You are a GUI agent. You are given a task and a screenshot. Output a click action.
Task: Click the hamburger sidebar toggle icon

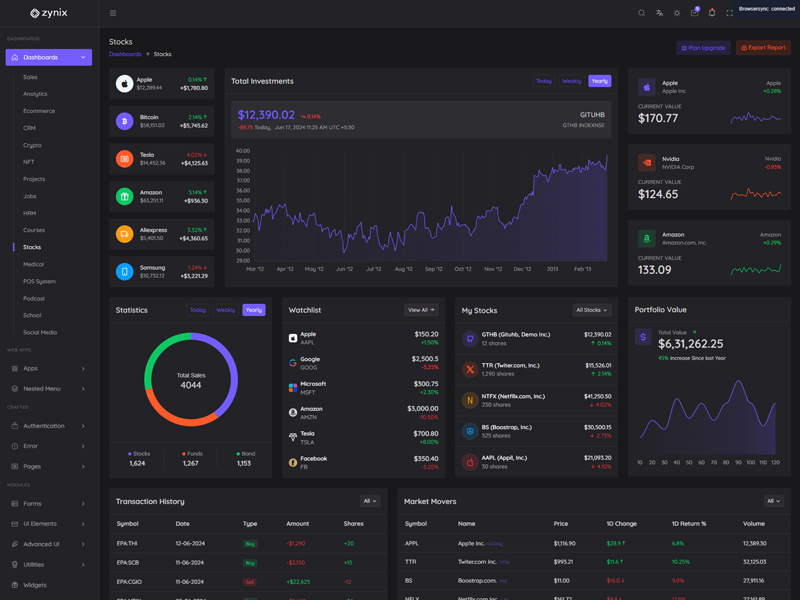(x=113, y=13)
